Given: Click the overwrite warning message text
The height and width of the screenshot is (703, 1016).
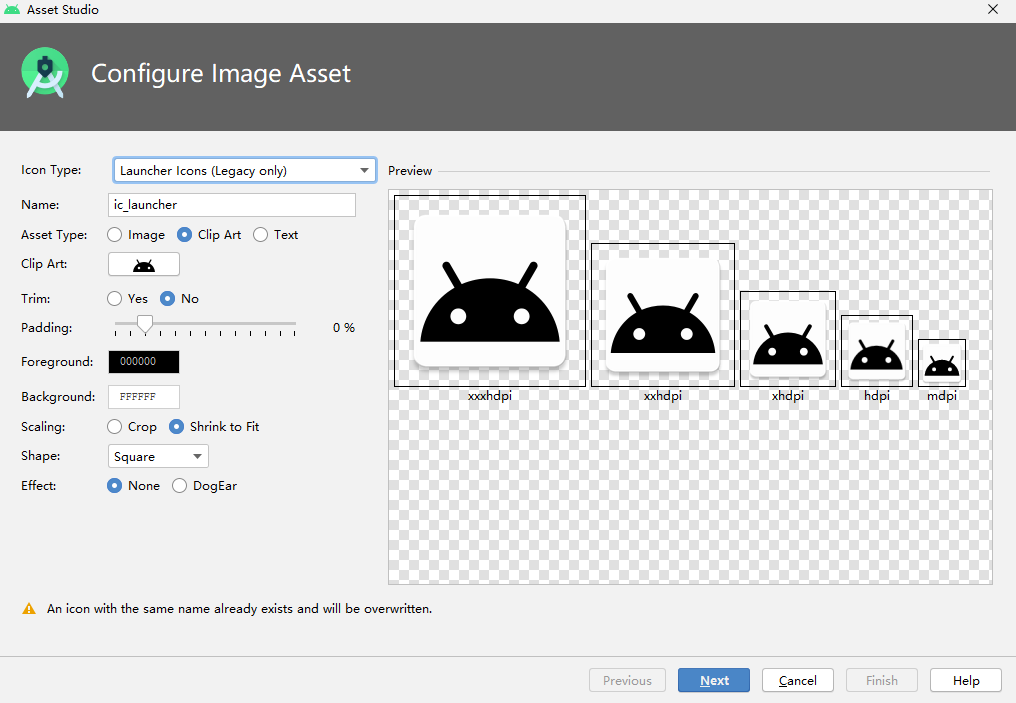Looking at the screenshot, I should coord(239,608).
